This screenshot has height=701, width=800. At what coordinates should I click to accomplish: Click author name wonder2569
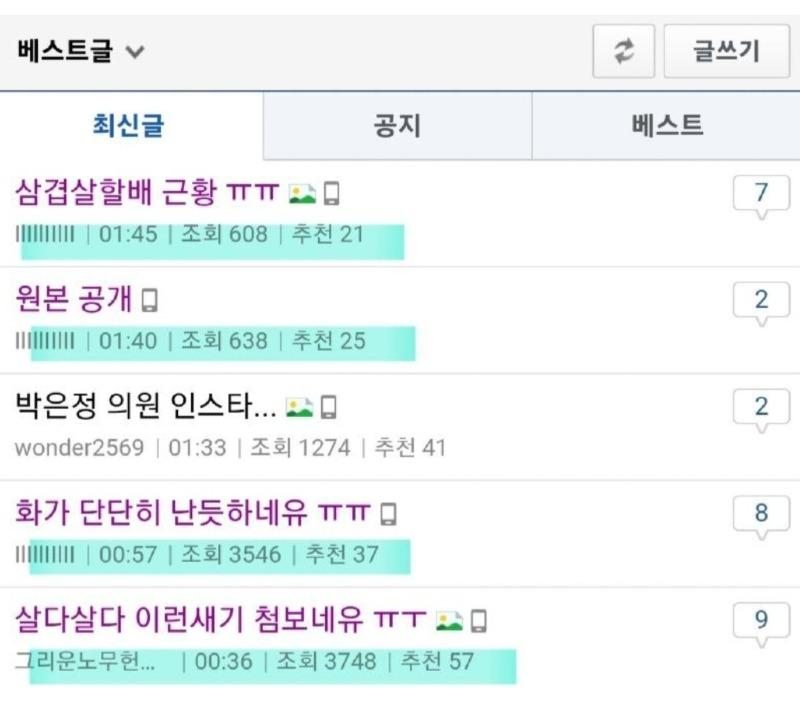[80, 448]
